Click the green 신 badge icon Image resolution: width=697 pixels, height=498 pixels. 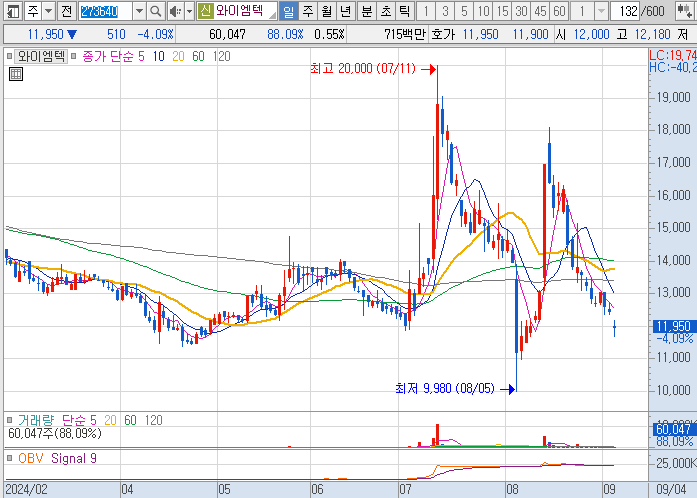coord(205,11)
